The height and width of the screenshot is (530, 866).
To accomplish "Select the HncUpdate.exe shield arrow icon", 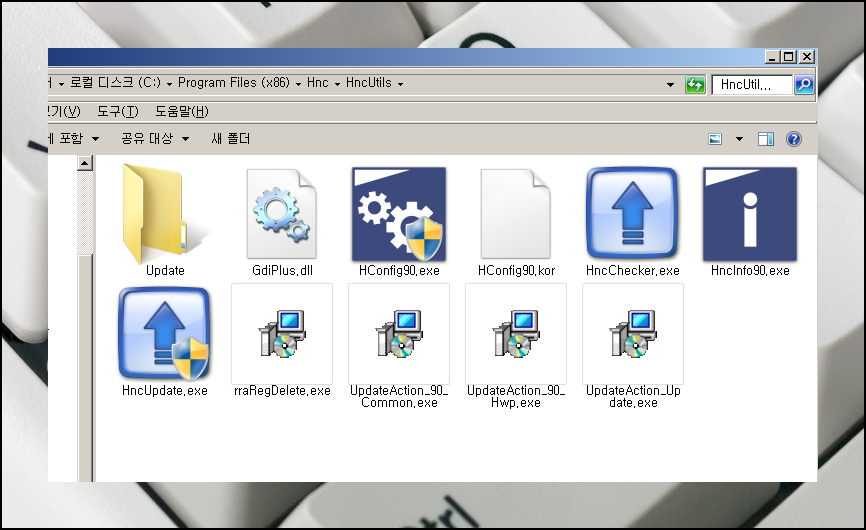I will [x=165, y=333].
